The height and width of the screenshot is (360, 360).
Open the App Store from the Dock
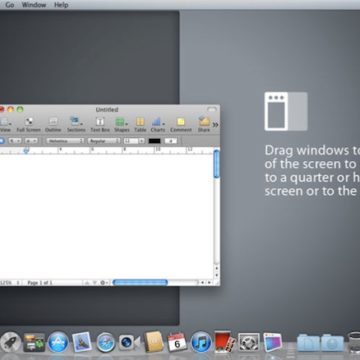58,342
